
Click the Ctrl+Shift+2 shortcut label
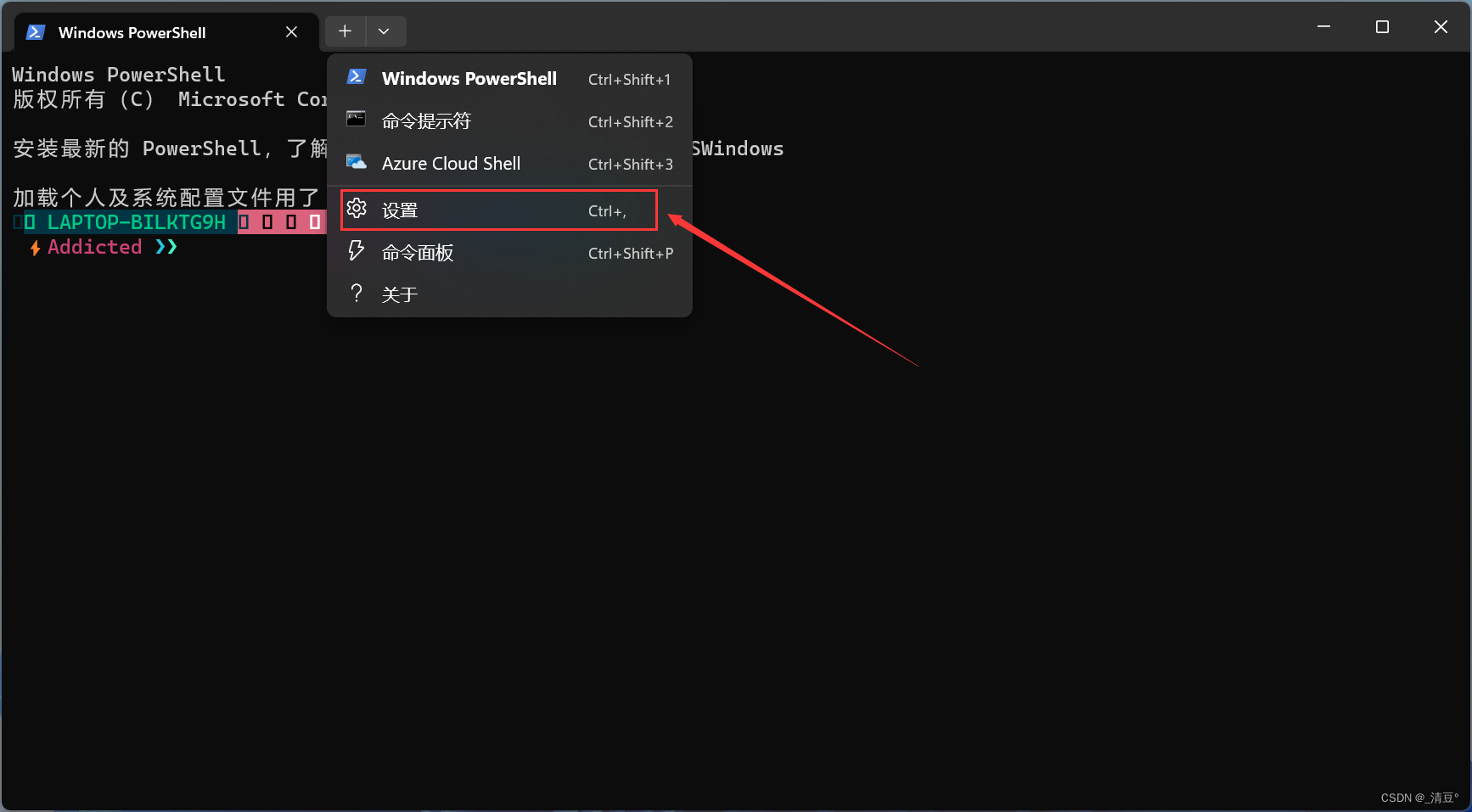[x=631, y=122]
